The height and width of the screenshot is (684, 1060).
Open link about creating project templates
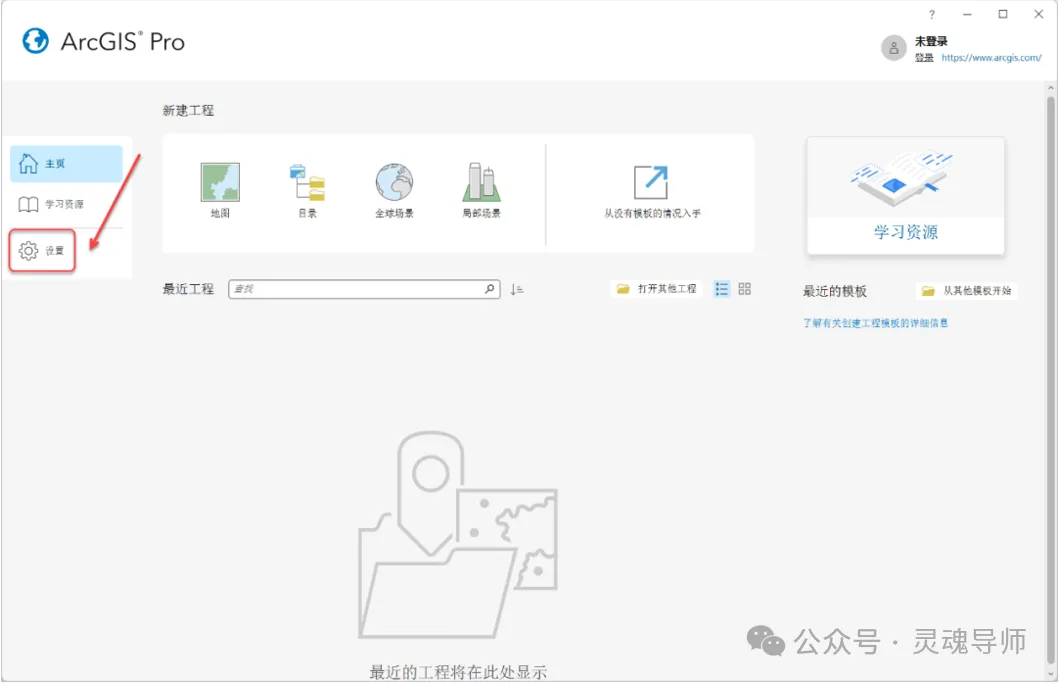coord(875,323)
